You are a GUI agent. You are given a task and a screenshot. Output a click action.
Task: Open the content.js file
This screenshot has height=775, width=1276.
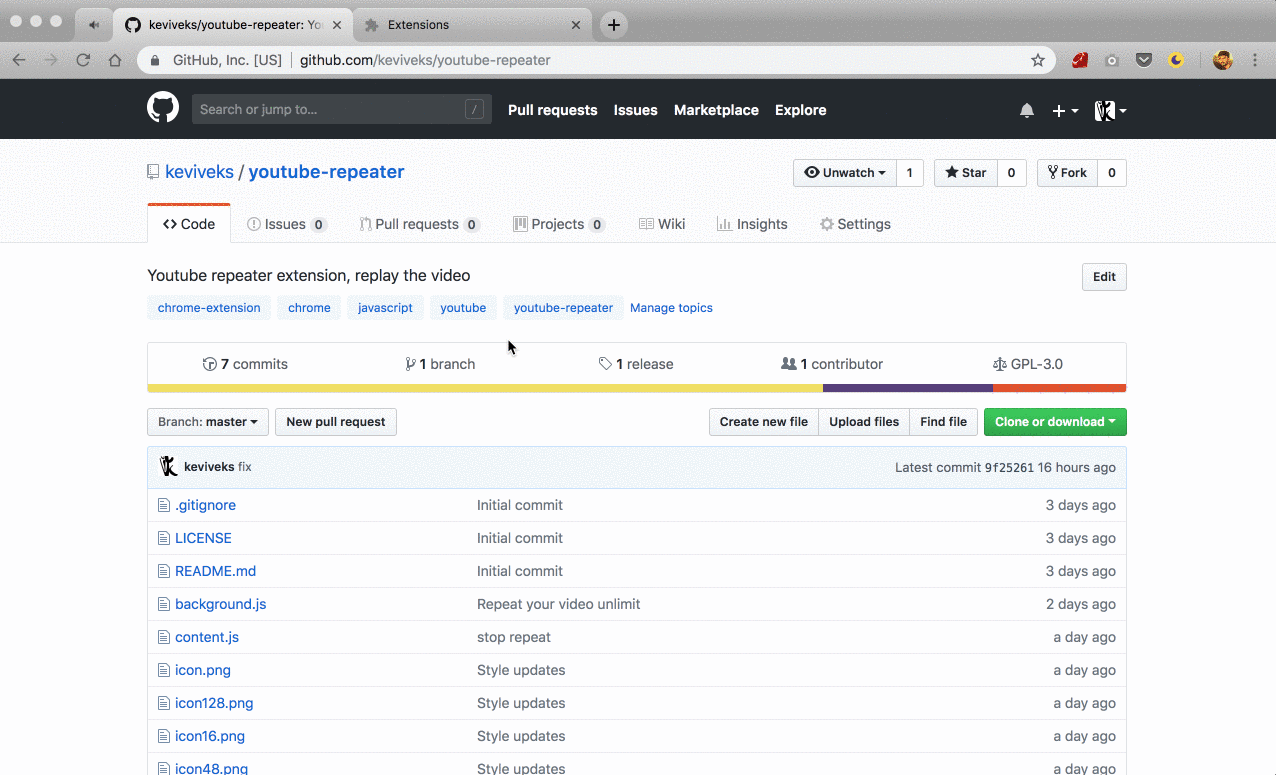[x=207, y=637]
